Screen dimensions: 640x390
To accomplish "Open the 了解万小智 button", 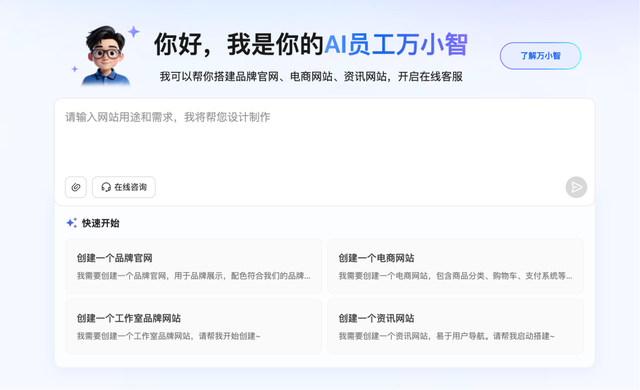I will [540, 56].
